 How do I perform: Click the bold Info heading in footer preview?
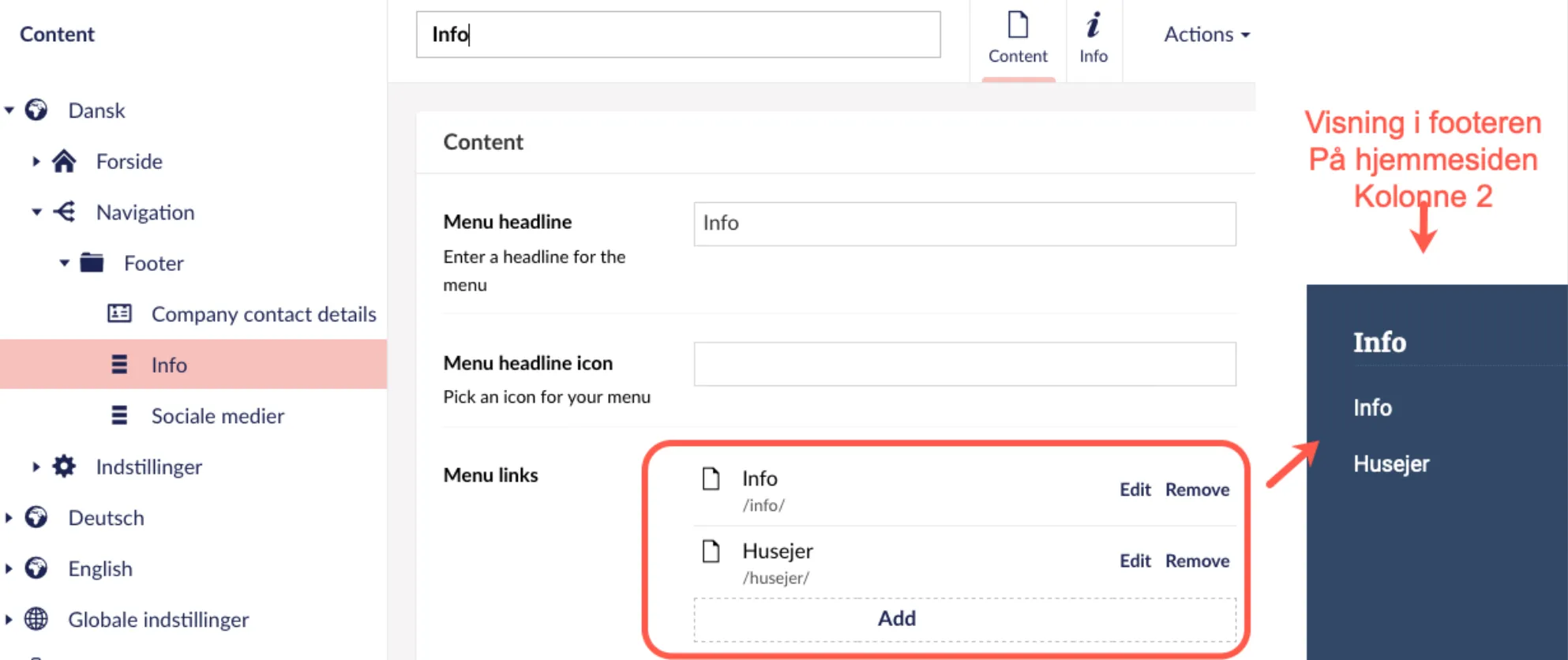coord(1379,343)
